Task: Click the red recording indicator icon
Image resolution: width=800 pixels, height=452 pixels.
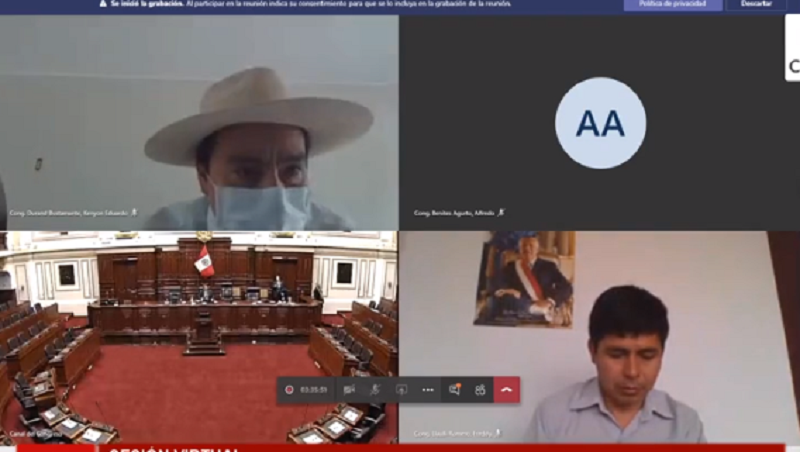Action: click(x=289, y=390)
